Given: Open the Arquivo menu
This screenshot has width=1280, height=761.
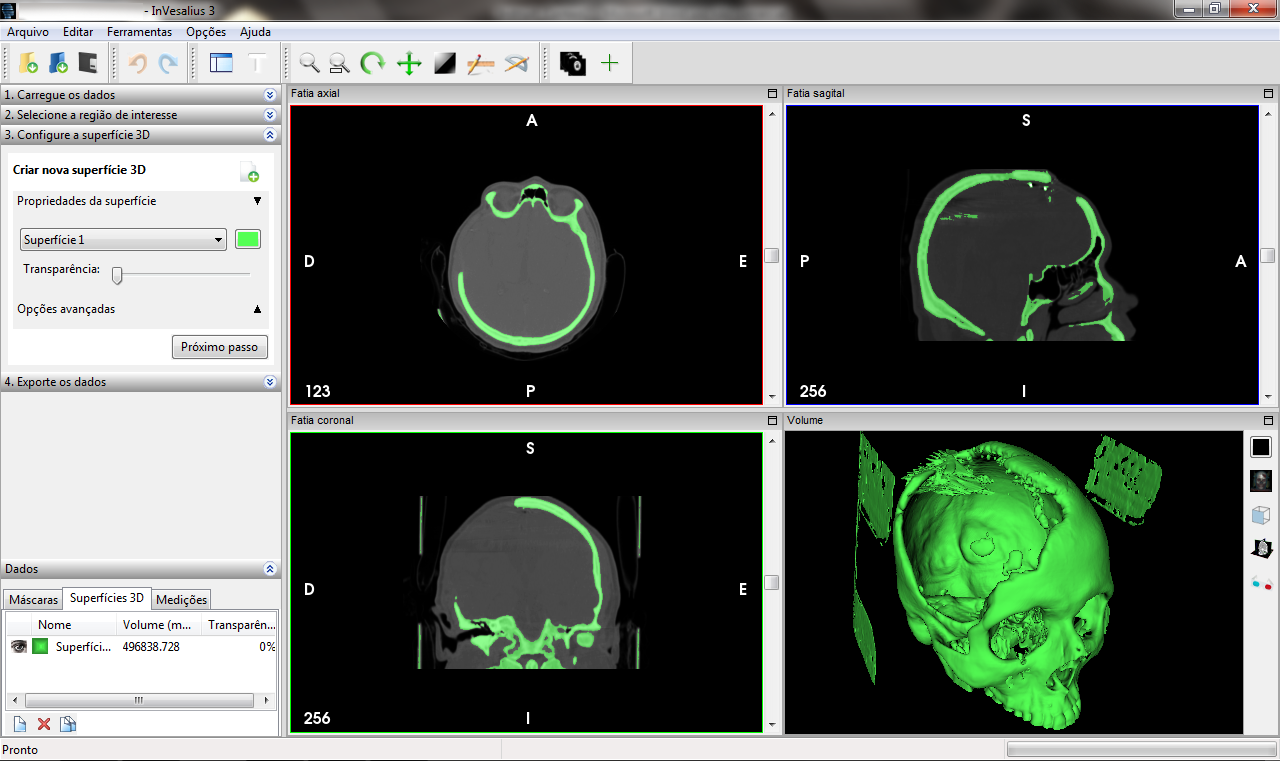Looking at the screenshot, I should (x=28, y=32).
